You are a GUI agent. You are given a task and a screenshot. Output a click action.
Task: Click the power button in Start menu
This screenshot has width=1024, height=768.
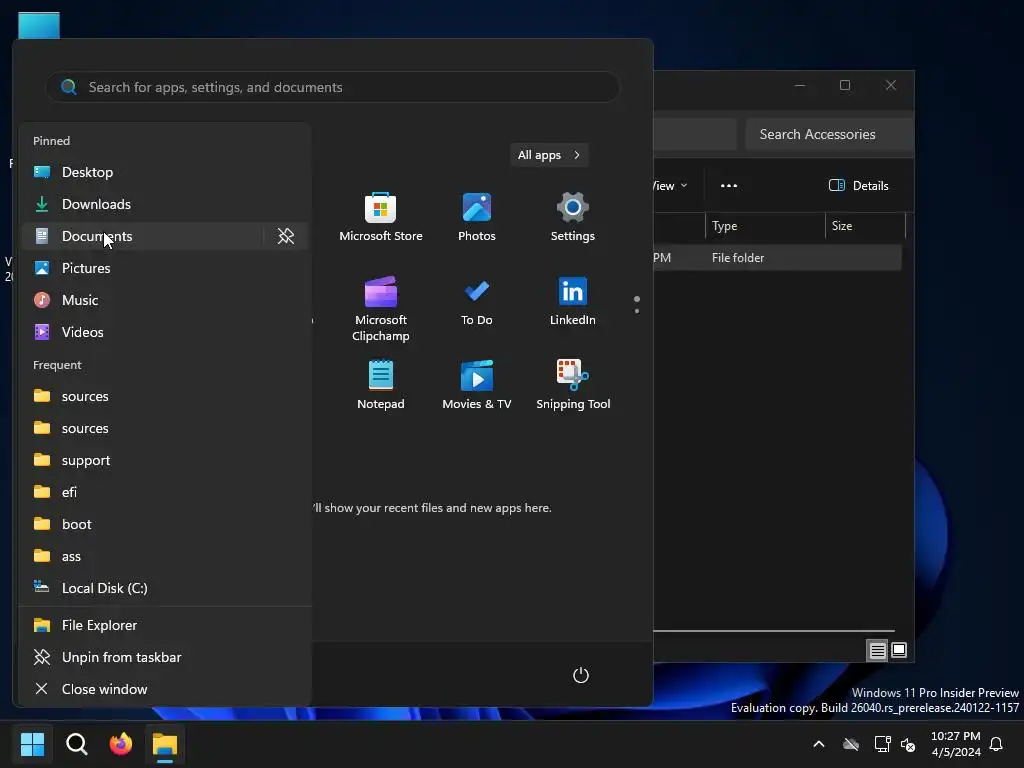[x=581, y=675]
